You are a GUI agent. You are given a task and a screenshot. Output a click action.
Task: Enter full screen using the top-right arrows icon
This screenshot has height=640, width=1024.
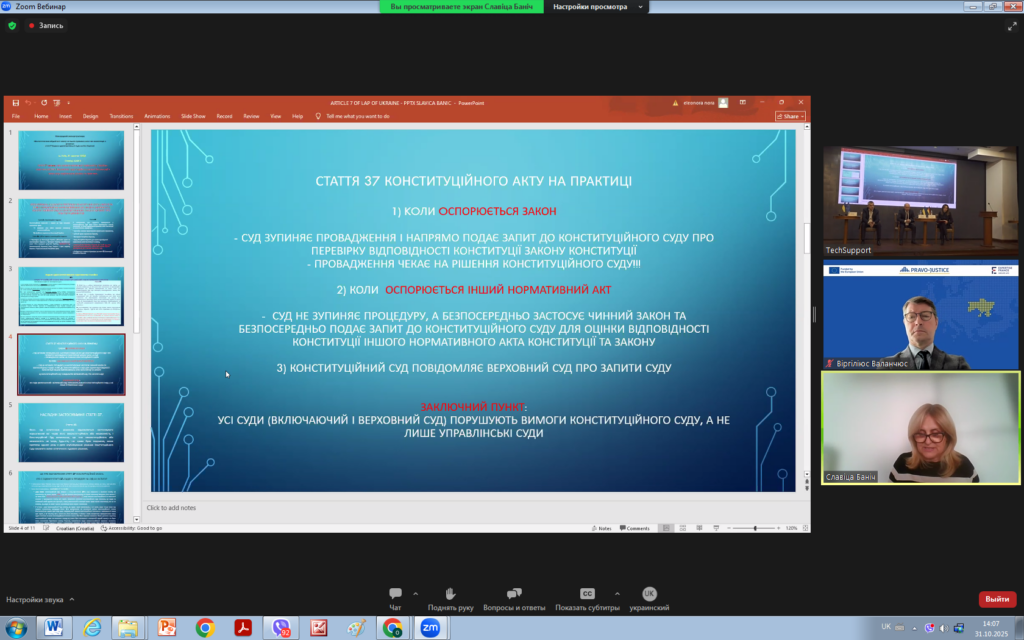(x=1012, y=26)
